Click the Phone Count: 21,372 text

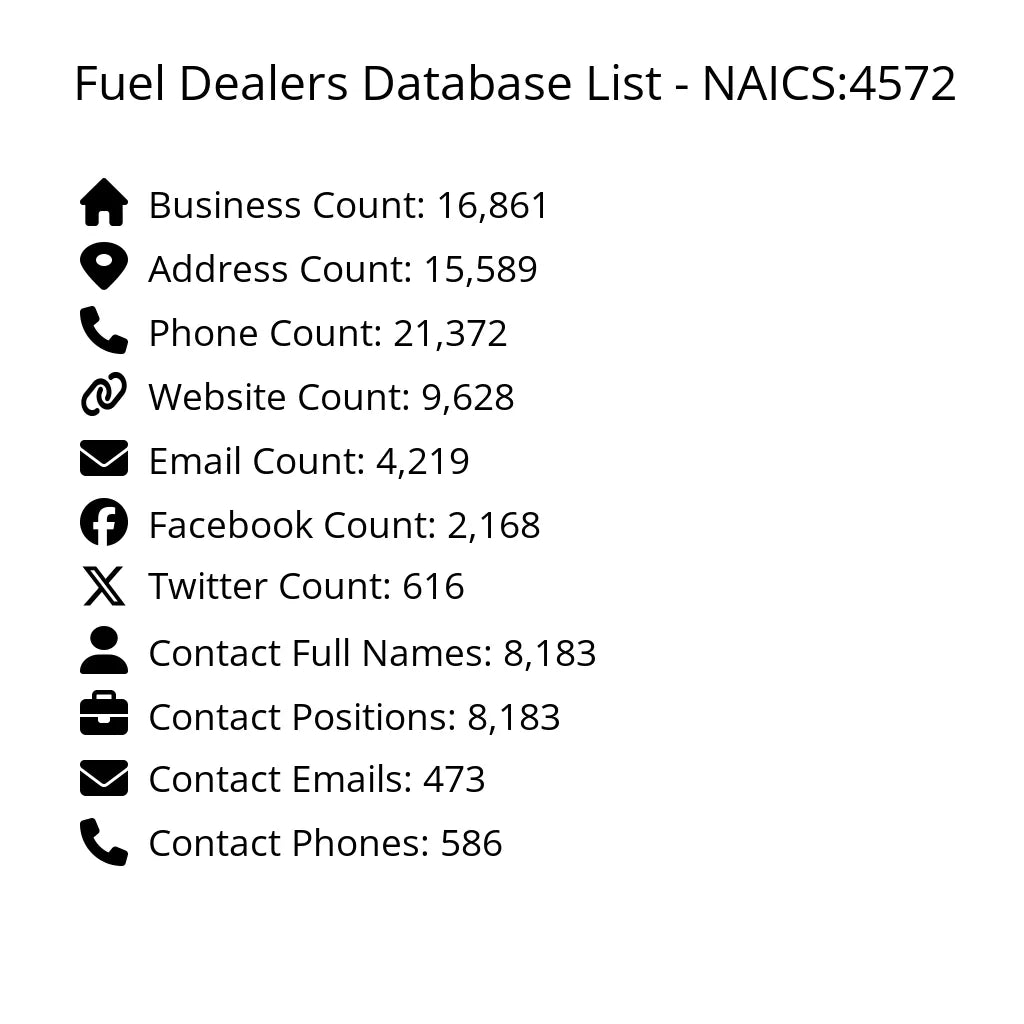tap(327, 333)
